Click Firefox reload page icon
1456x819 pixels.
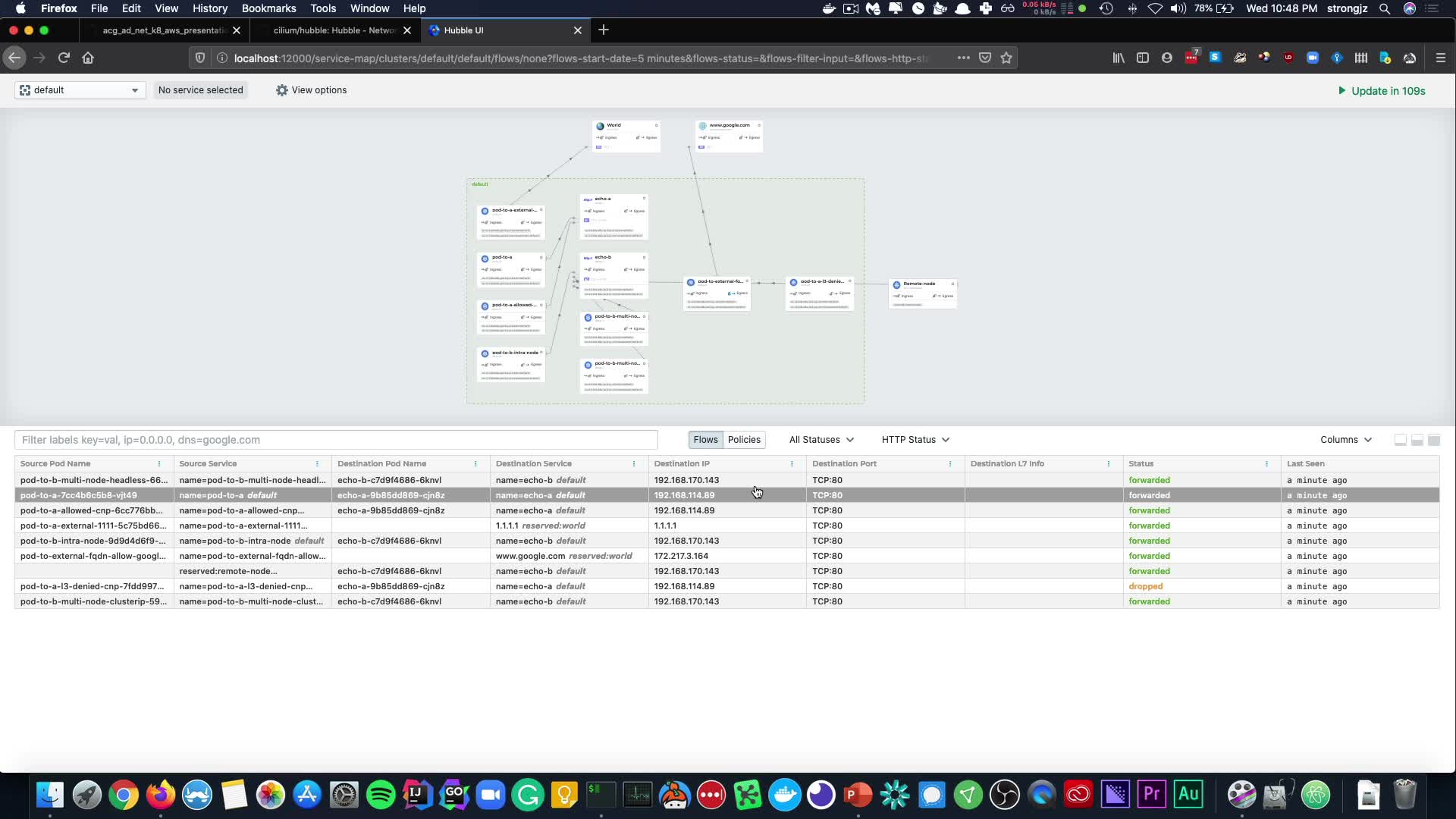point(64,58)
